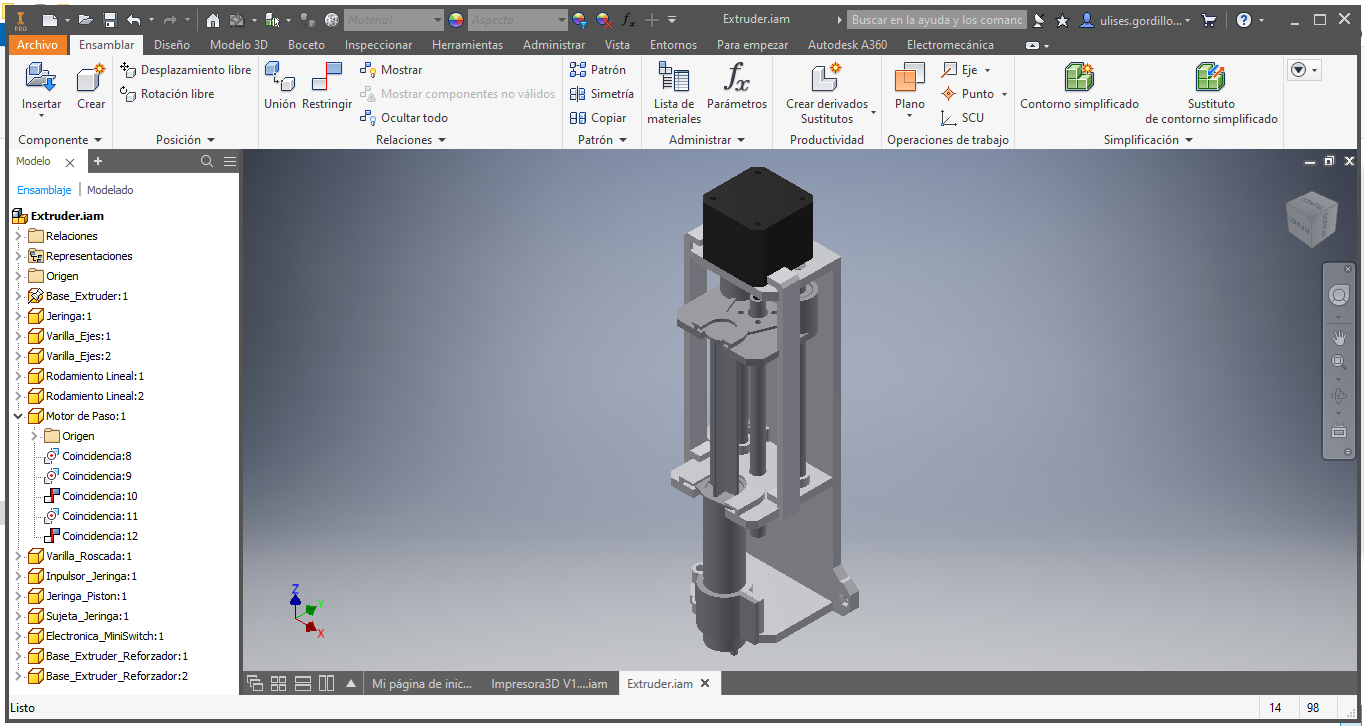Expand the Base_Extruder:1 tree node
Screen dimensions: 1364x726
click(x=18, y=296)
